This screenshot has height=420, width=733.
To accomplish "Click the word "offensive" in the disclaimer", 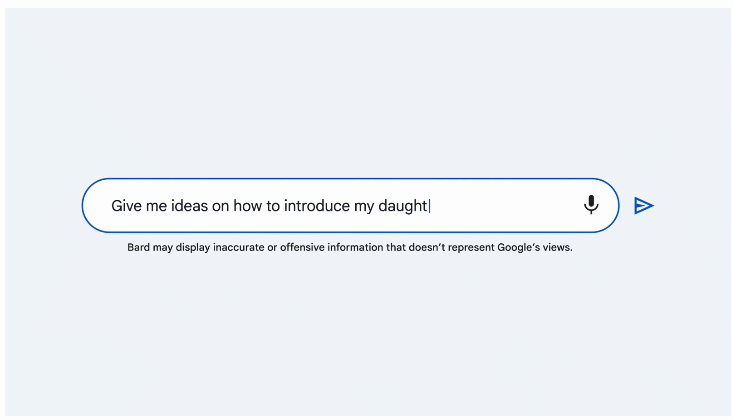I will click(x=302, y=247).
